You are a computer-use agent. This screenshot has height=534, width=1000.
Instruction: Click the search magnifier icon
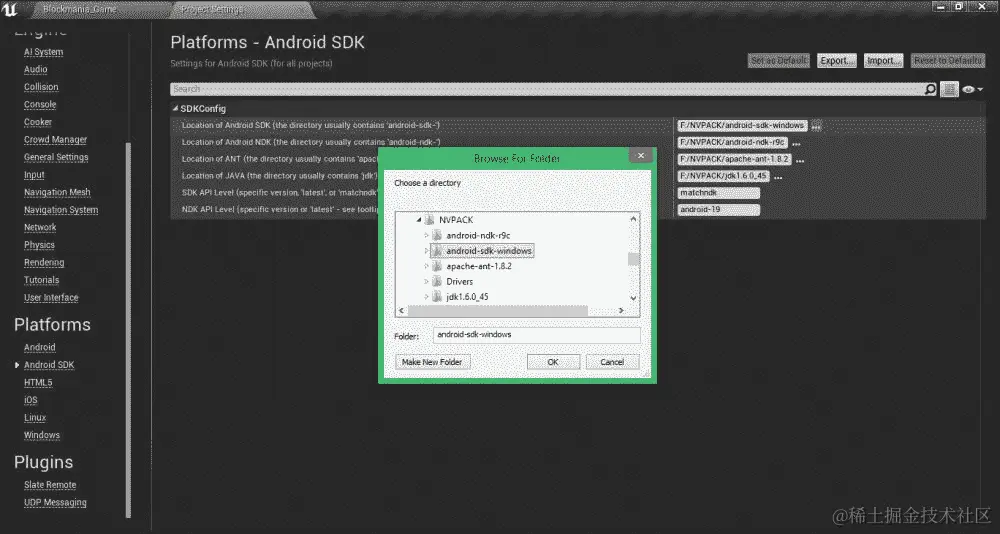tap(930, 89)
